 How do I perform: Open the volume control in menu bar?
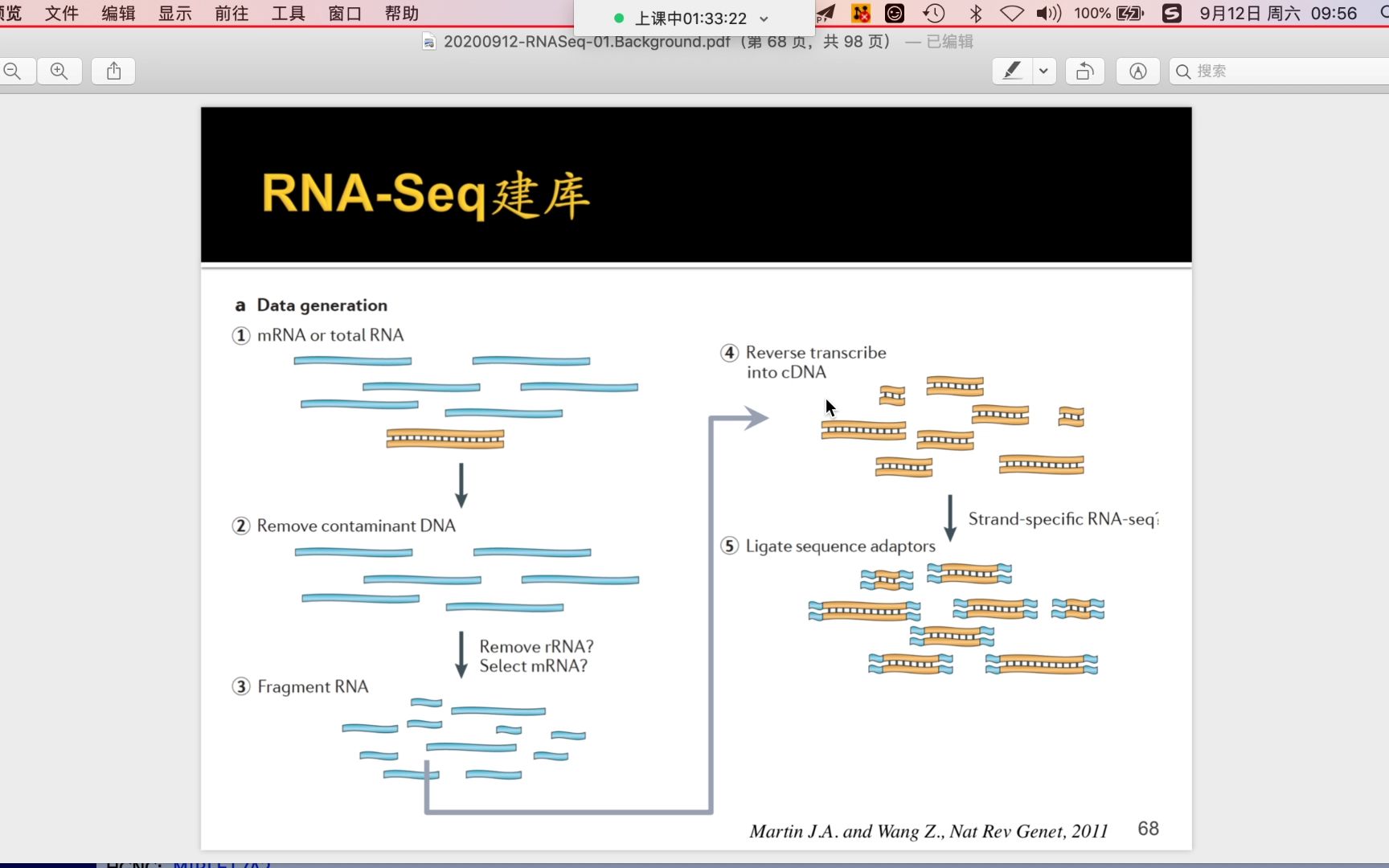coord(1048,13)
